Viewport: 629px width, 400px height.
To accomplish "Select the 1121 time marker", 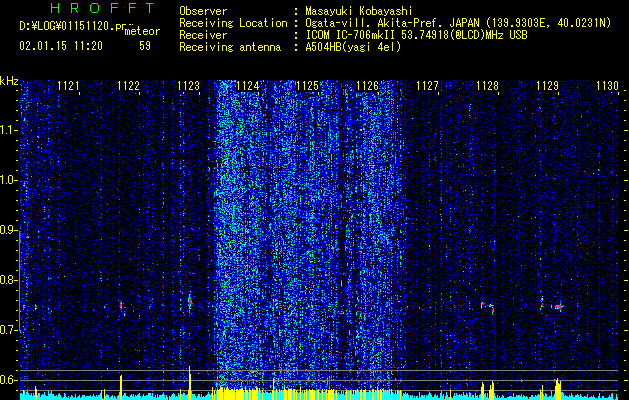I will [x=68, y=86].
